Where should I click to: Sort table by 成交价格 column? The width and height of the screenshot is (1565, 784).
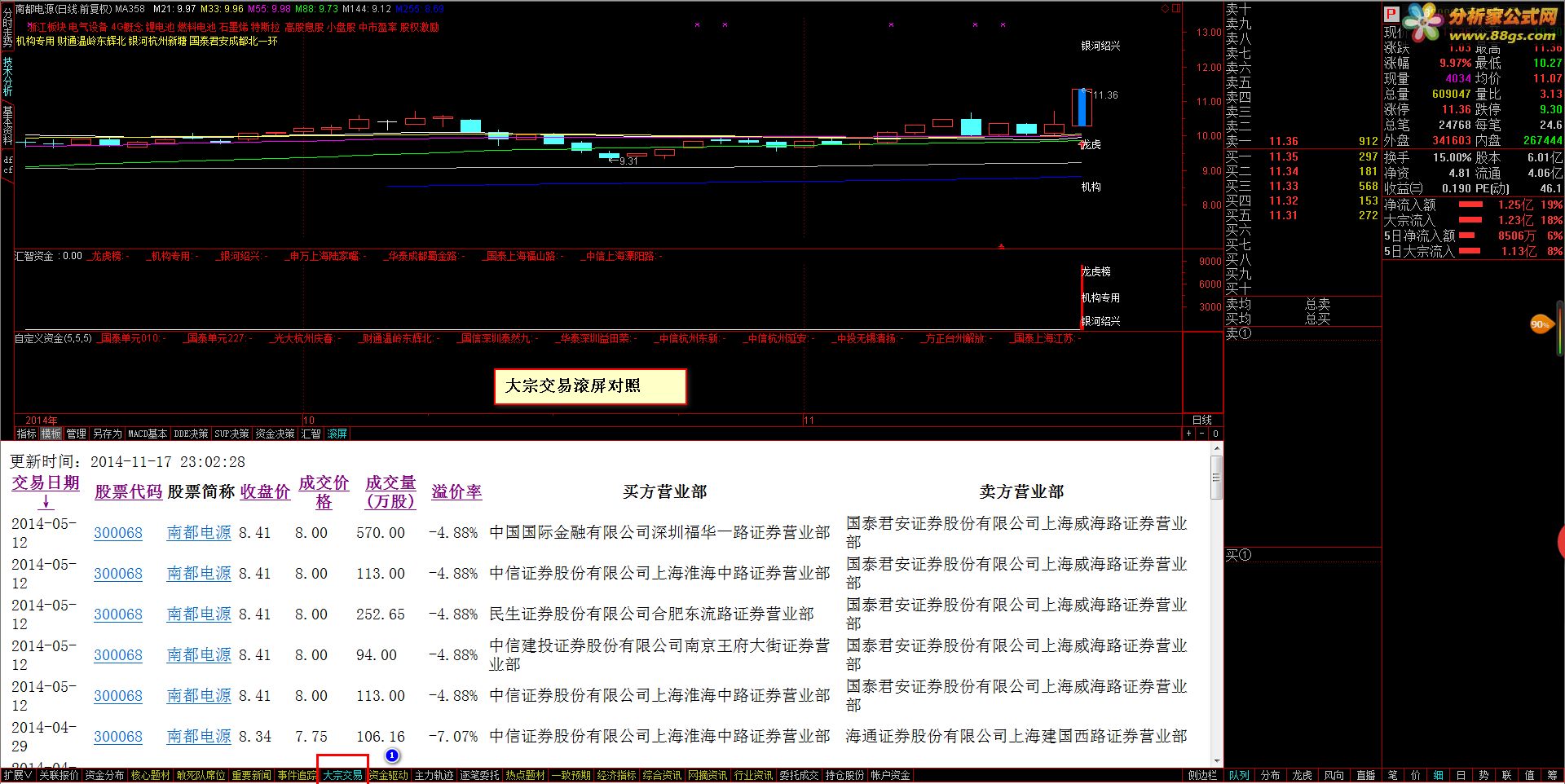point(324,492)
